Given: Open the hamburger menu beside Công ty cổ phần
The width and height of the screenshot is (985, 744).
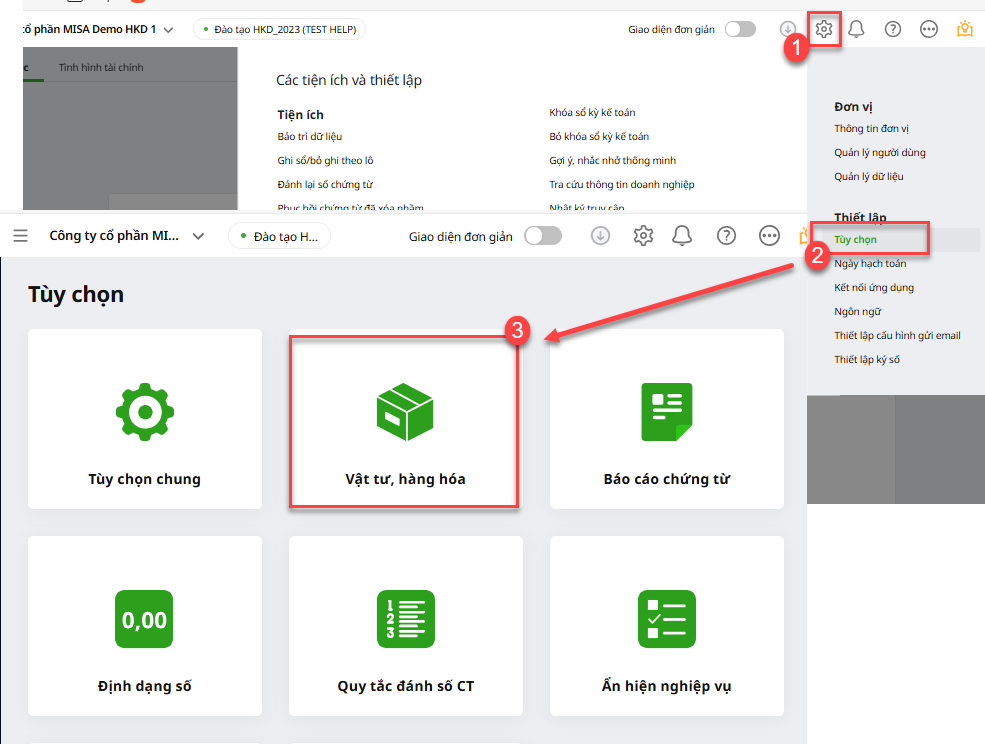Looking at the screenshot, I should pyautogui.click(x=21, y=236).
